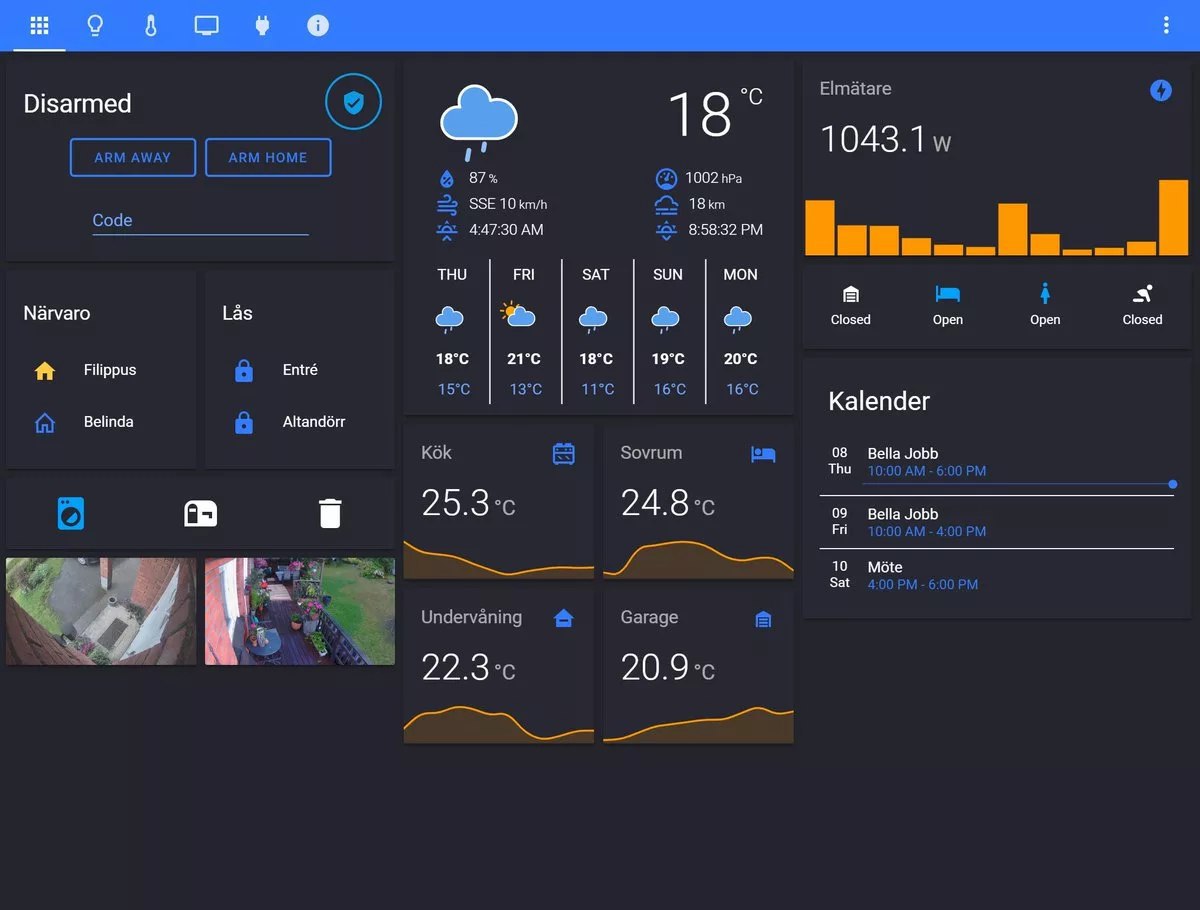Select the Entré lock name

300,370
